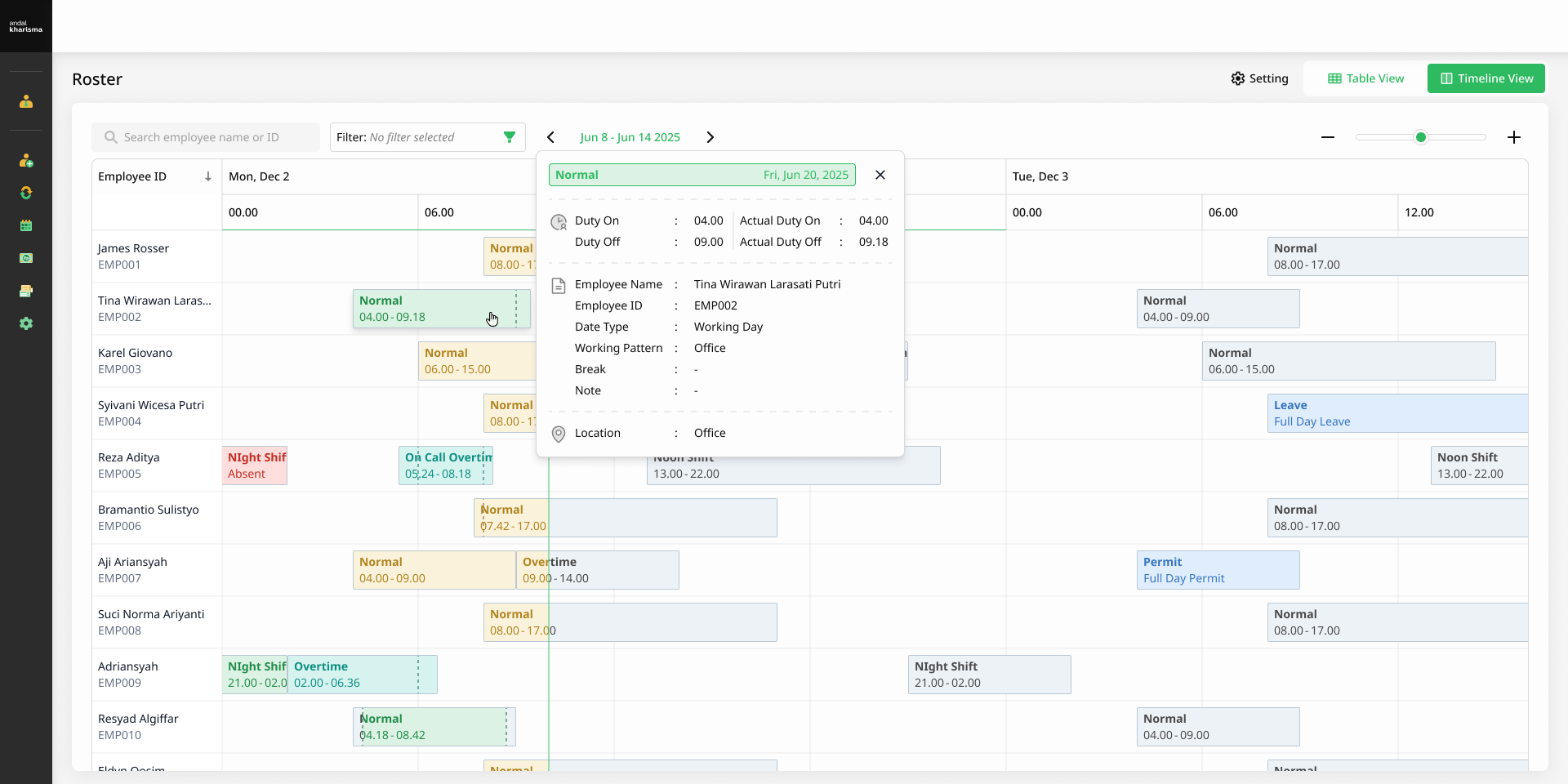1568x784 pixels.
Task: Open the Filter dropdown
Action: click(428, 137)
